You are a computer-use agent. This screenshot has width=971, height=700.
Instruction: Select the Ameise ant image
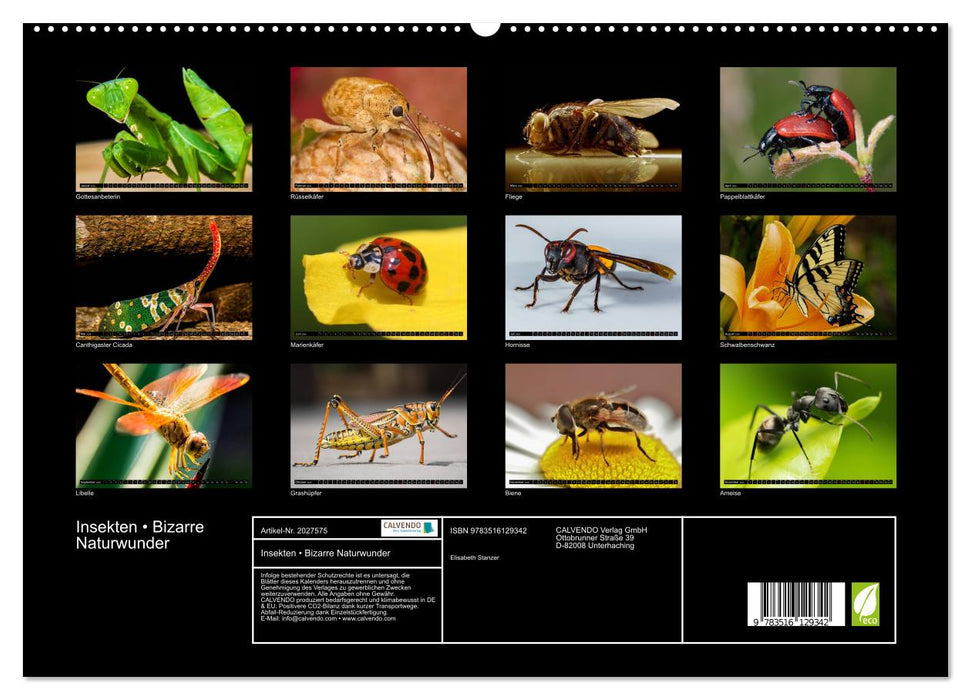point(808,425)
